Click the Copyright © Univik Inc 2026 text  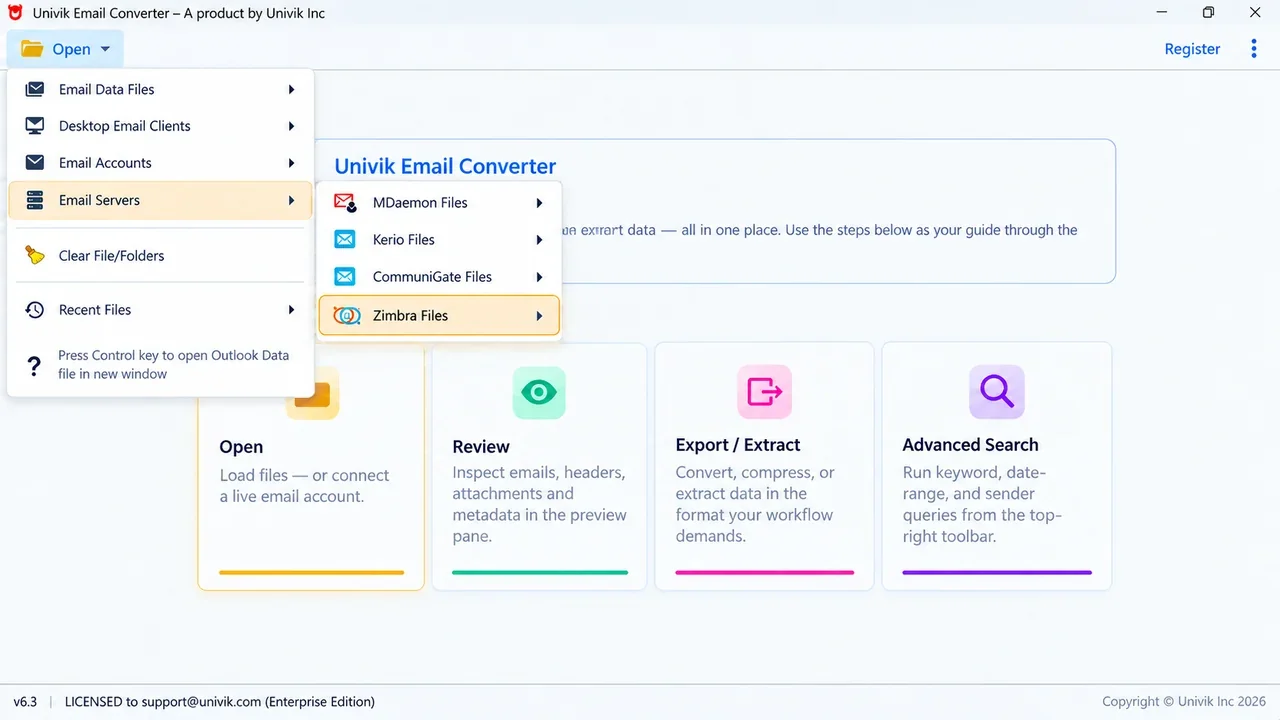1184,702
